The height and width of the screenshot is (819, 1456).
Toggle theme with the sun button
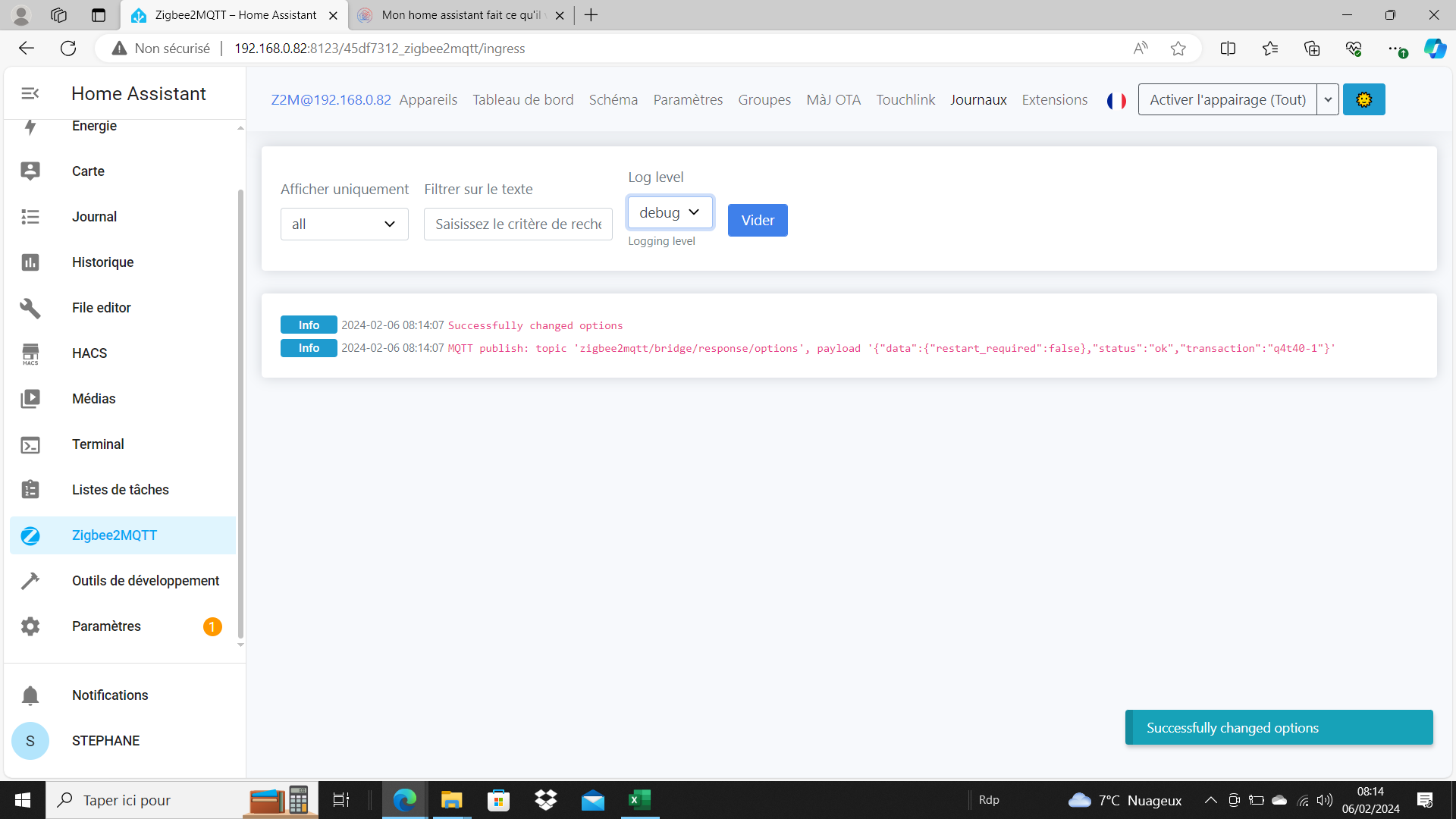[x=1363, y=99]
